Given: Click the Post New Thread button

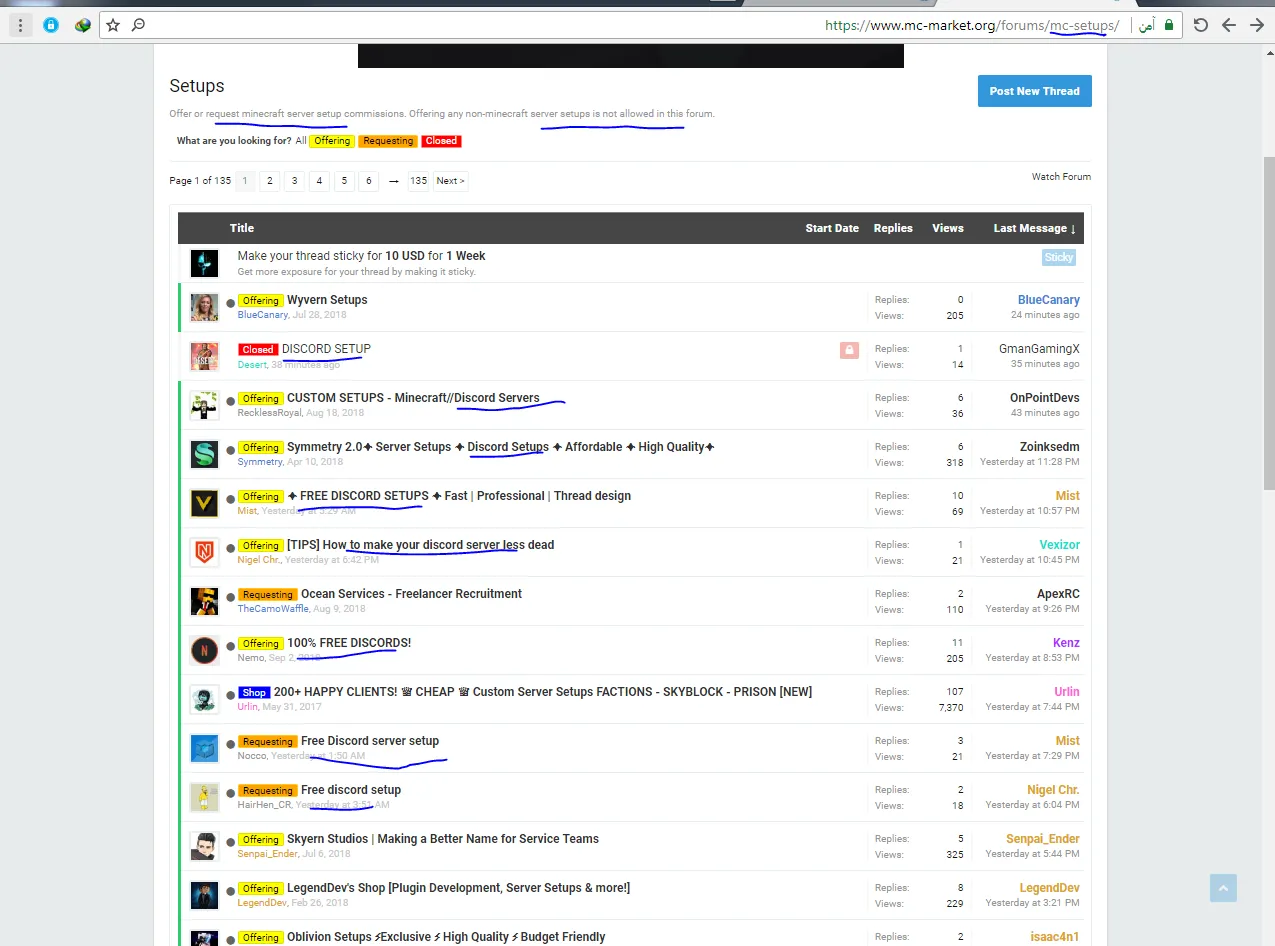Looking at the screenshot, I should 1034,91.
